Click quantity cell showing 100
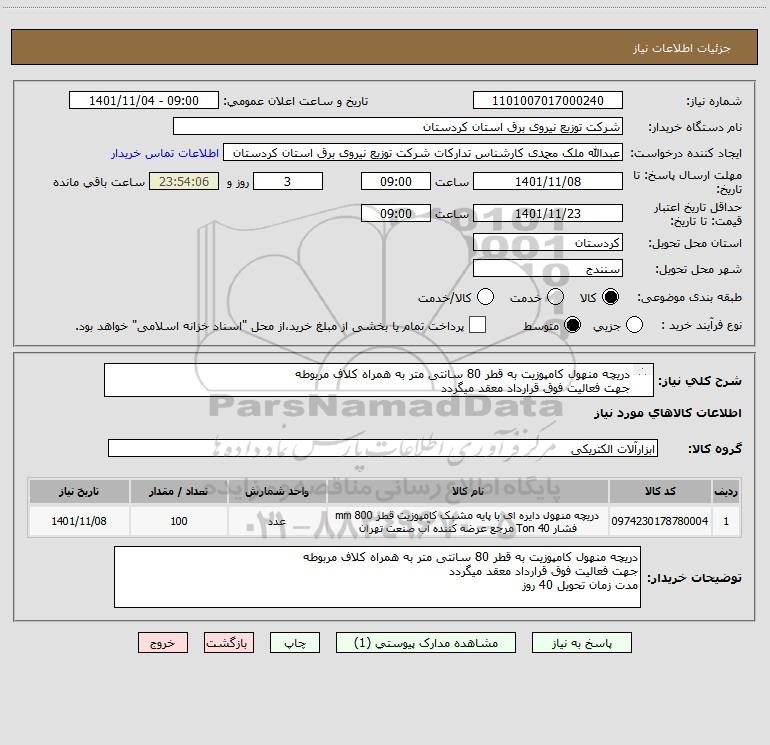The image size is (770, 745). (x=179, y=521)
